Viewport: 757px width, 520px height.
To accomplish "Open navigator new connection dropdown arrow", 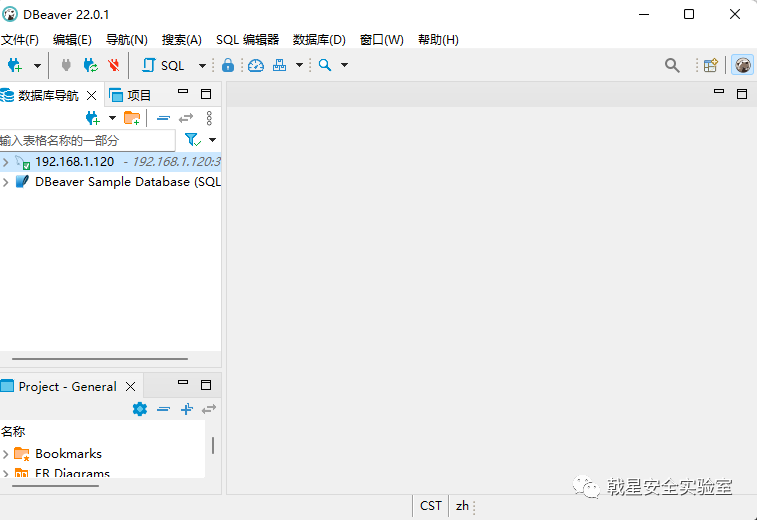I will click(x=112, y=118).
